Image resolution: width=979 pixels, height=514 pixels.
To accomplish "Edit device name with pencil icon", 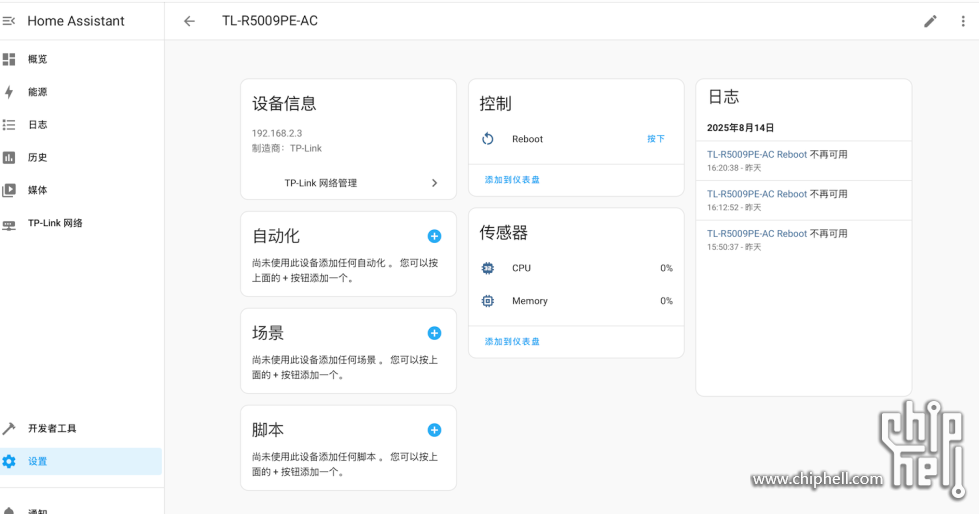I will tap(930, 21).
